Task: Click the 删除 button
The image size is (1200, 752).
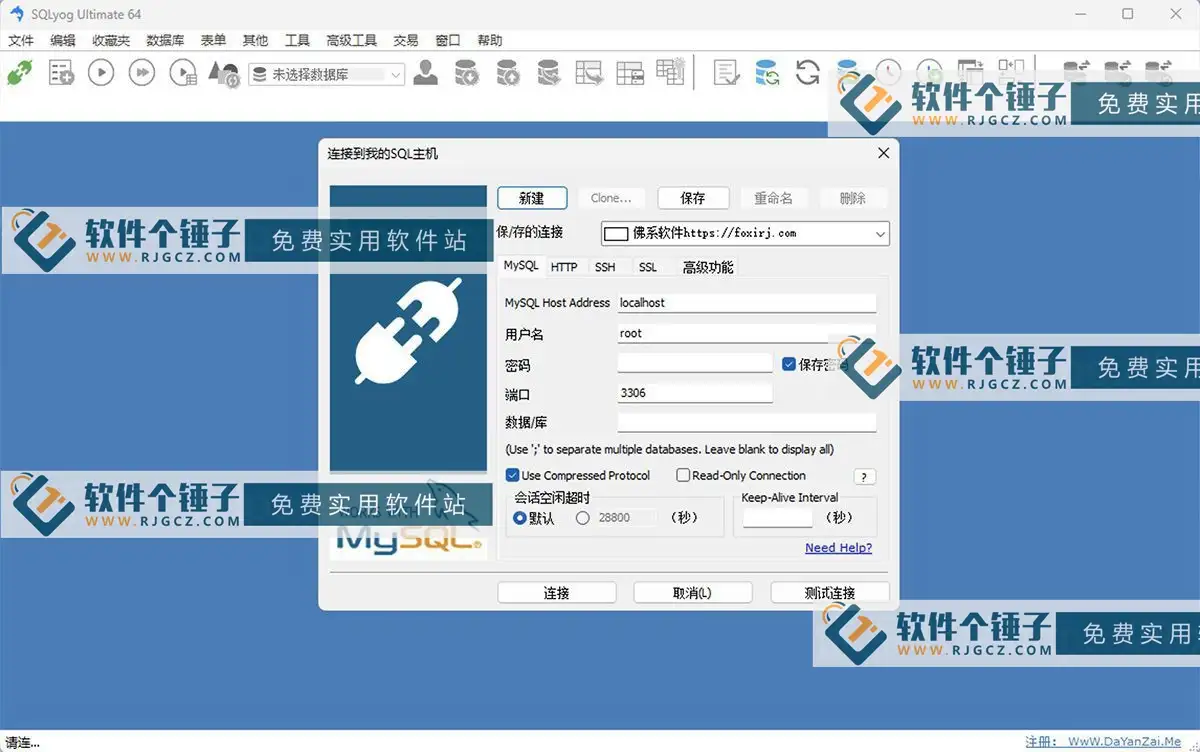Action: click(x=853, y=198)
